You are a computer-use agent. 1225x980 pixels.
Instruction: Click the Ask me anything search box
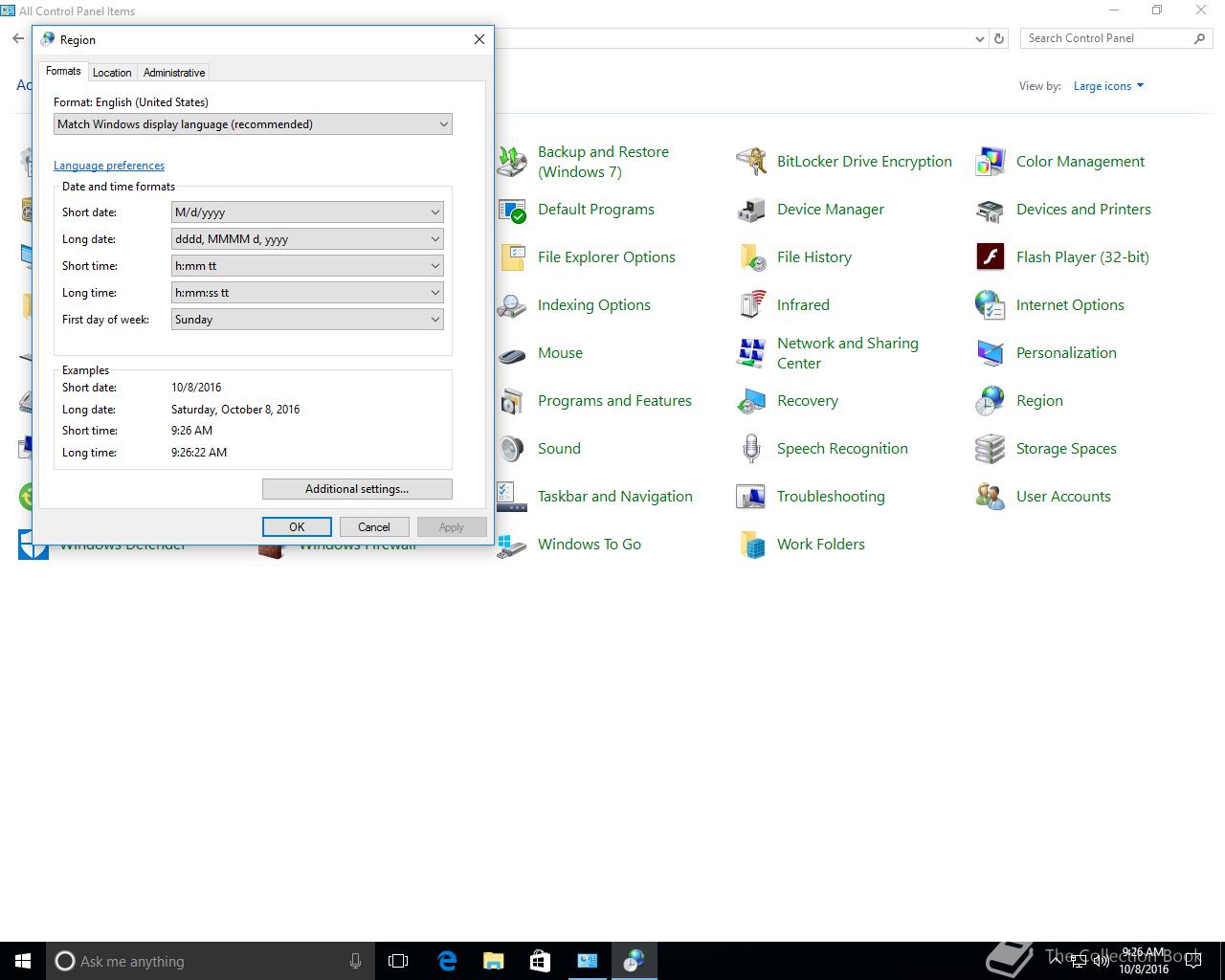211,961
